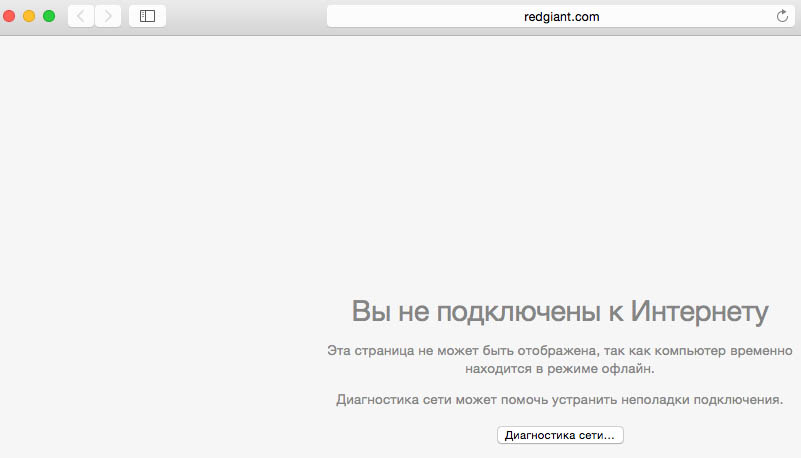Image resolution: width=801 pixels, height=458 pixels.
Task: Show the sidebar with the sidebar icon
Action: 147,16
